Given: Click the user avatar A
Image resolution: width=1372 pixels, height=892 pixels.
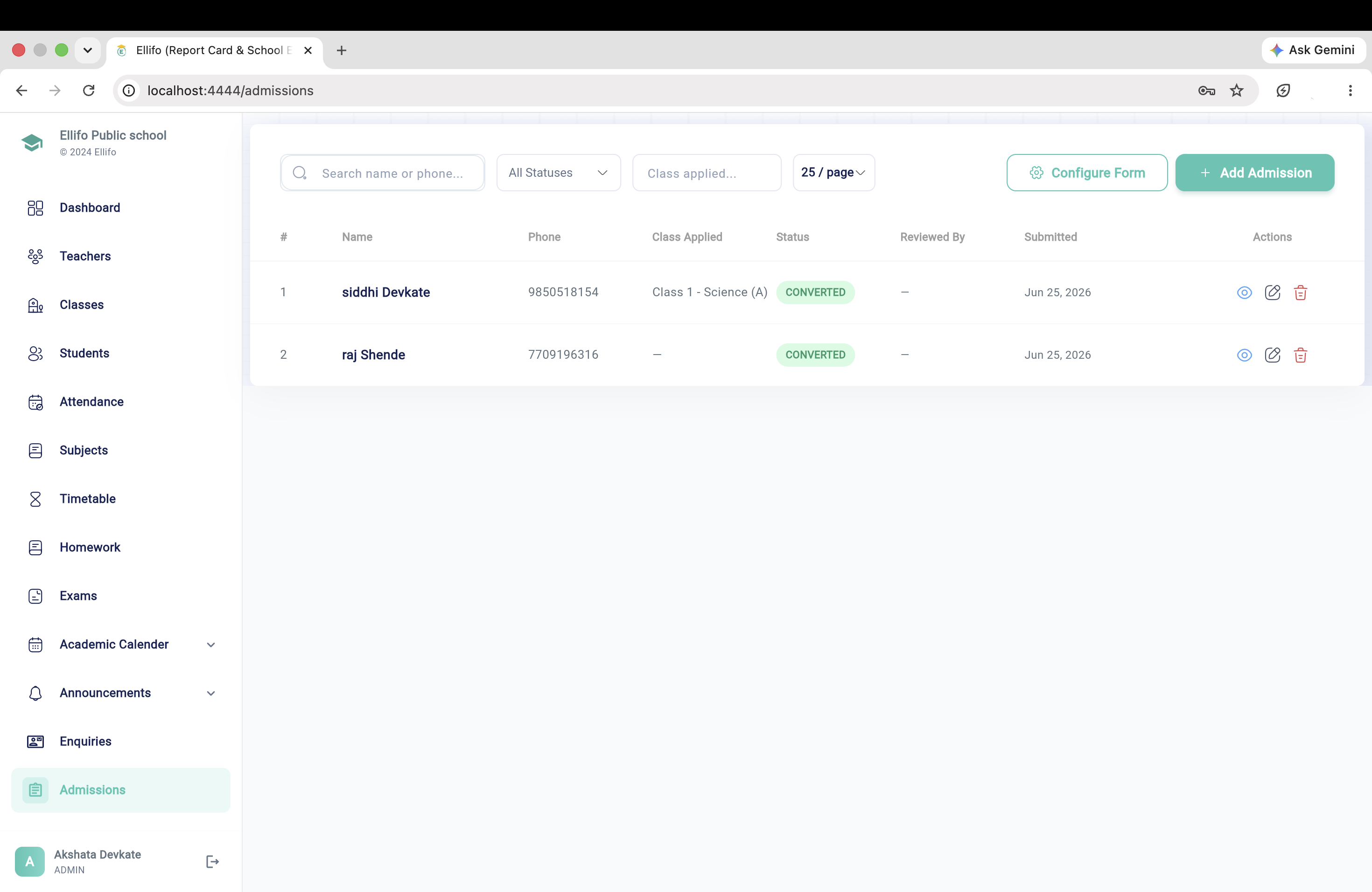Looking at the screenshot, I should click(x=29, y=862).
